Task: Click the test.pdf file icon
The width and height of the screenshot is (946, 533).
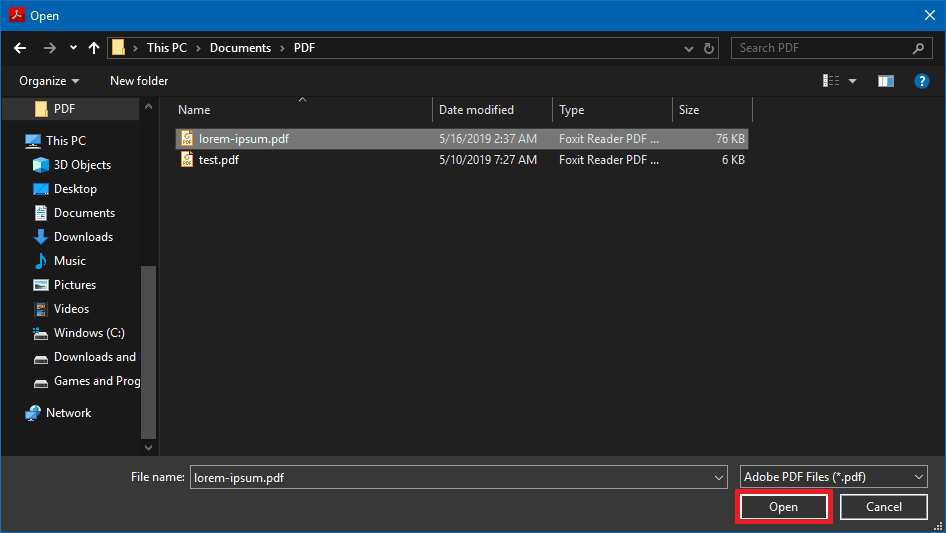Action: 187,159
